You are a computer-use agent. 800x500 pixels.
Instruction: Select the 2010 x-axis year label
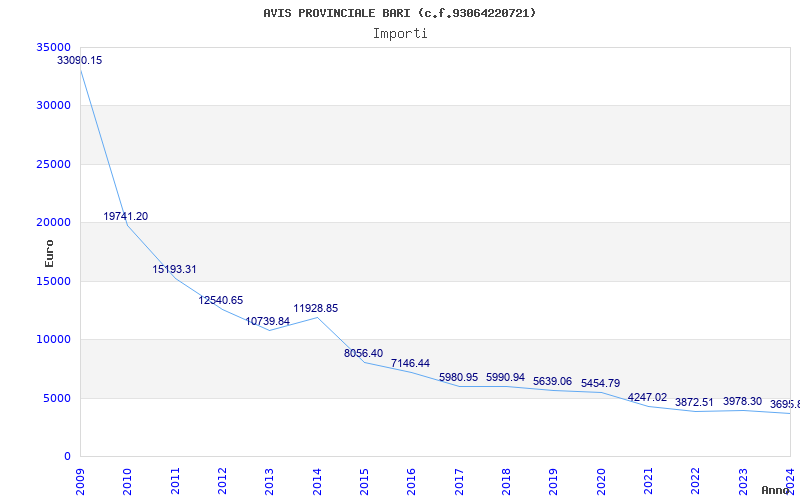[128, 482]
